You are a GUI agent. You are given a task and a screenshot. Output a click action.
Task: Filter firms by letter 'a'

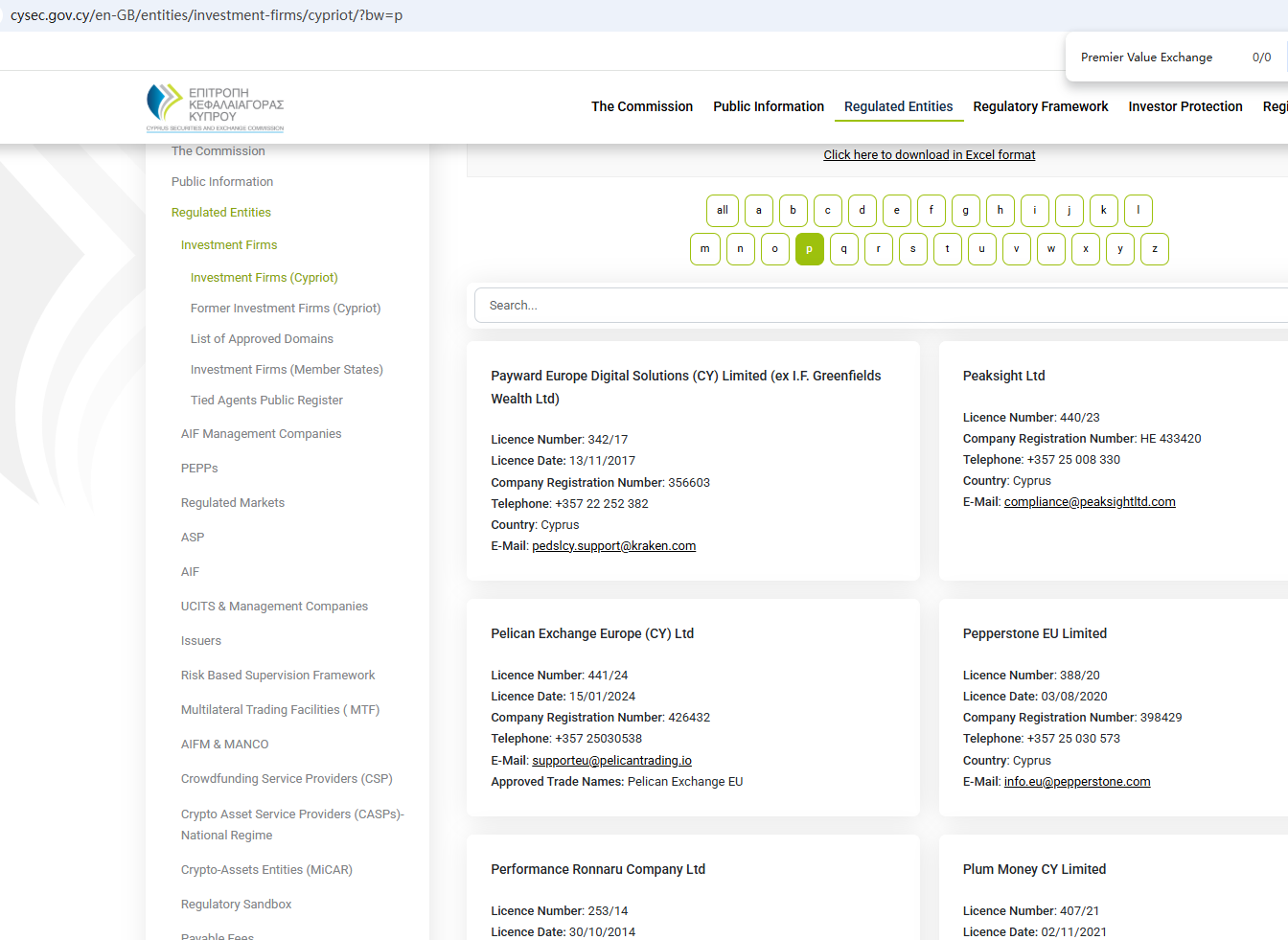point(758,211)
